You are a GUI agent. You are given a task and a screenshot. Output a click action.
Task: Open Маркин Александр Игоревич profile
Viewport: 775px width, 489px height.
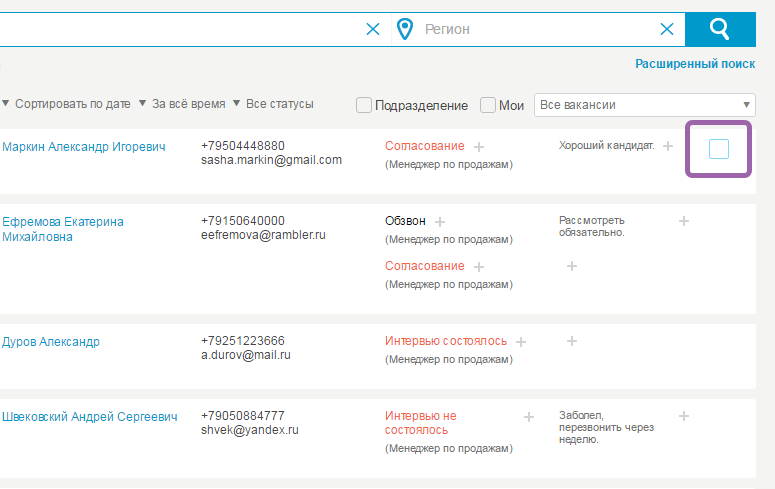coord(84,147)
